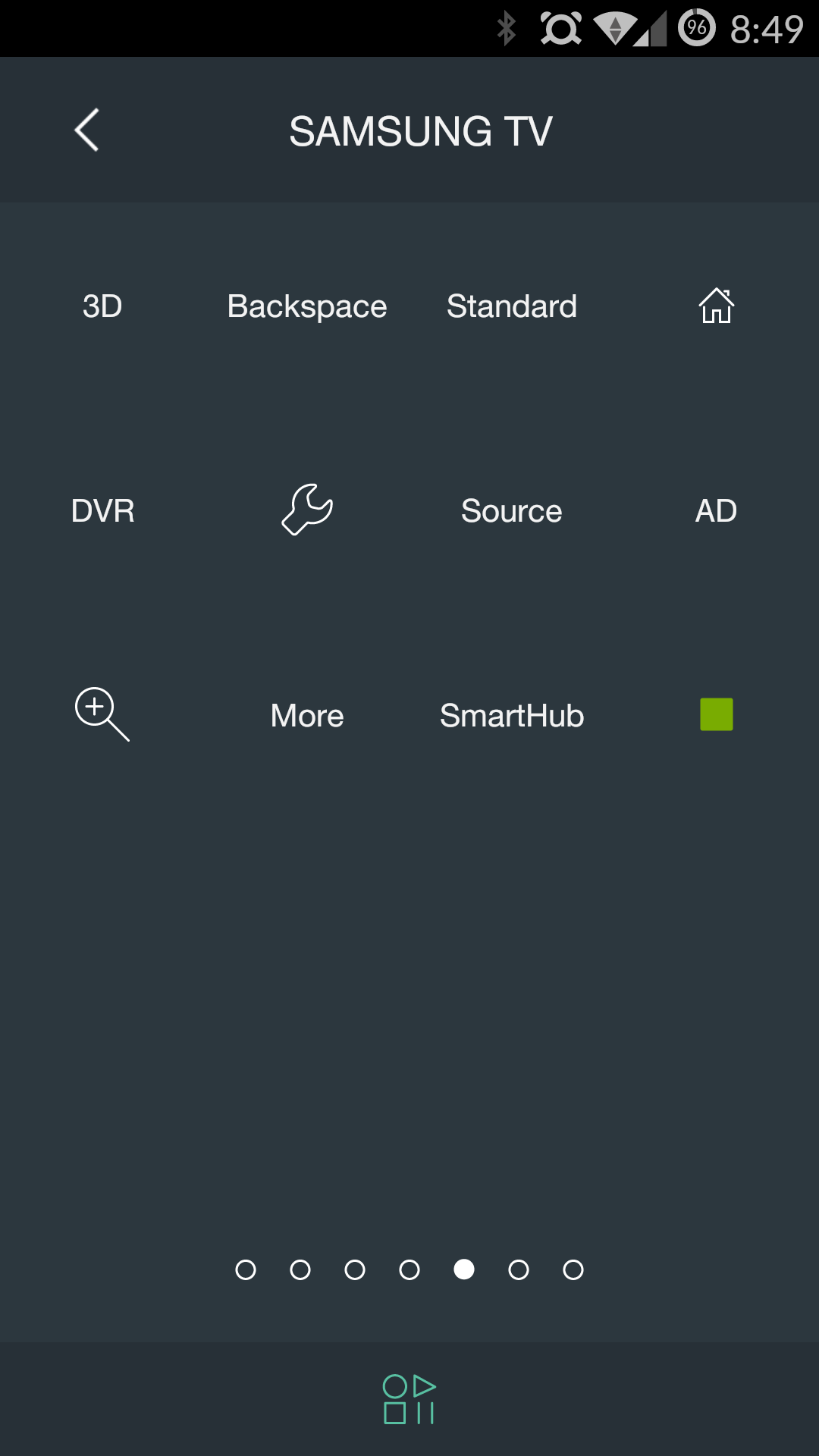Image resolution: width=819 pixels, height=1456 pixels.
Task: Open the Source input selector
Action: point(512,511)
